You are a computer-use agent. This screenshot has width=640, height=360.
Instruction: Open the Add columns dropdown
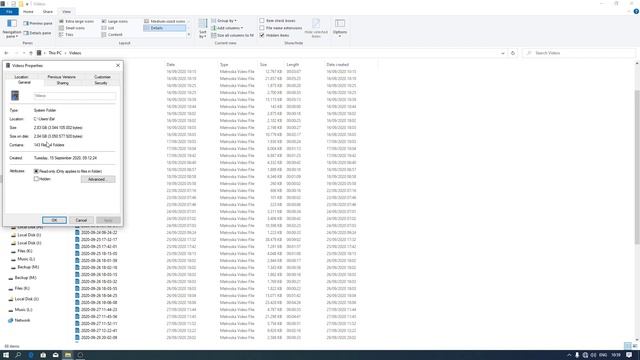tap(227, 28)
